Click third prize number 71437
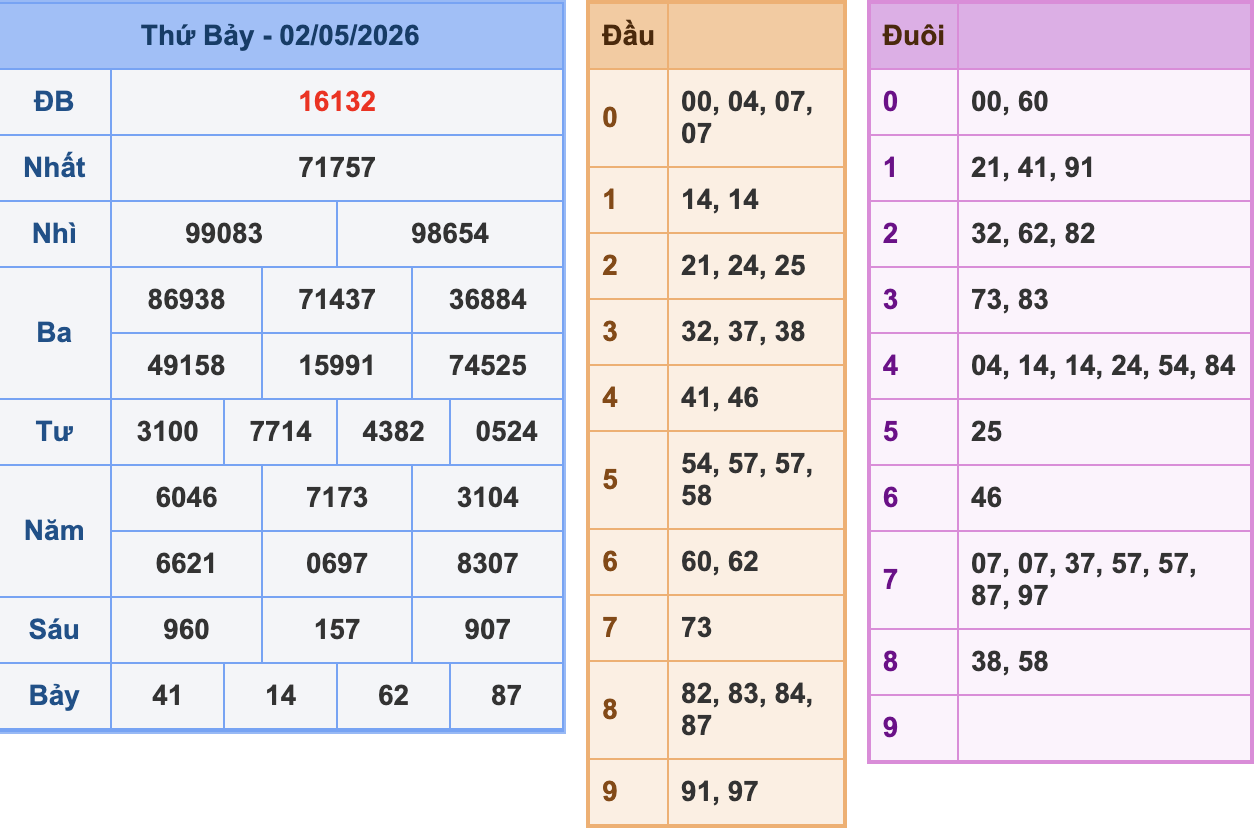Viewport: 1254px width, 836px height. click(x=337, y=300)
